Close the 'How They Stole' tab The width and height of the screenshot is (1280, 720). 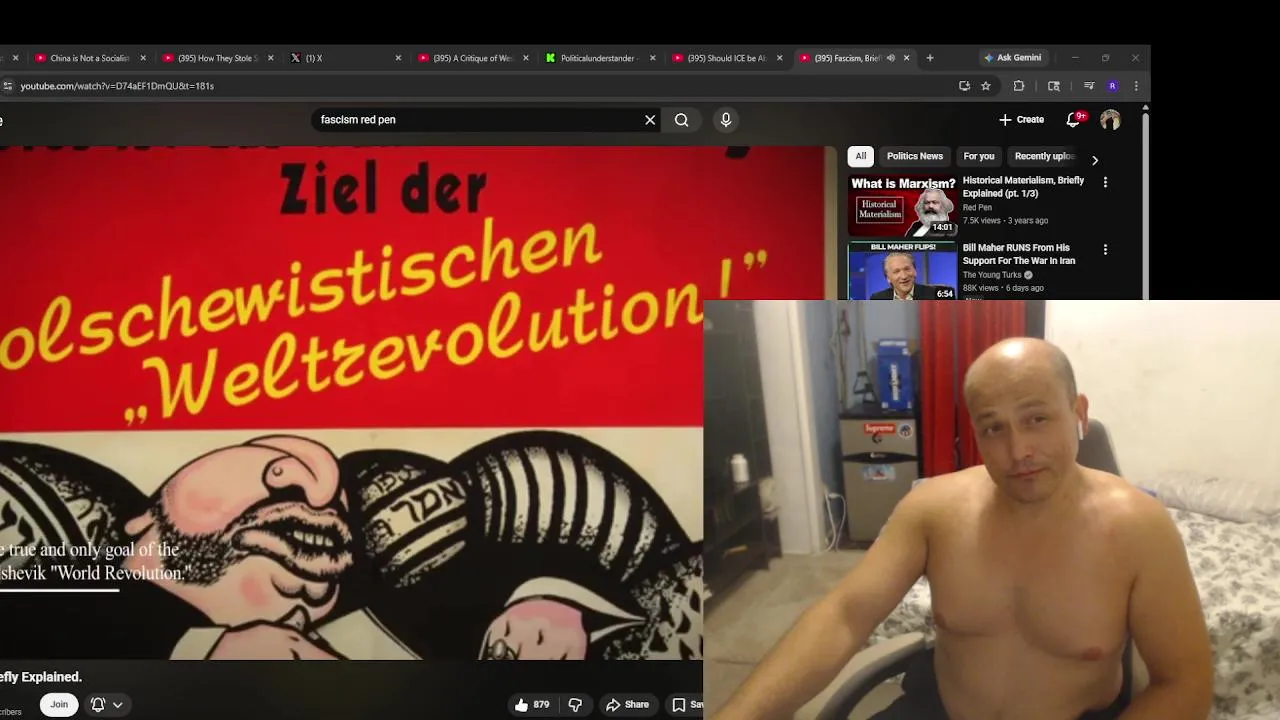pyautogui.click(x=270, y=58)
